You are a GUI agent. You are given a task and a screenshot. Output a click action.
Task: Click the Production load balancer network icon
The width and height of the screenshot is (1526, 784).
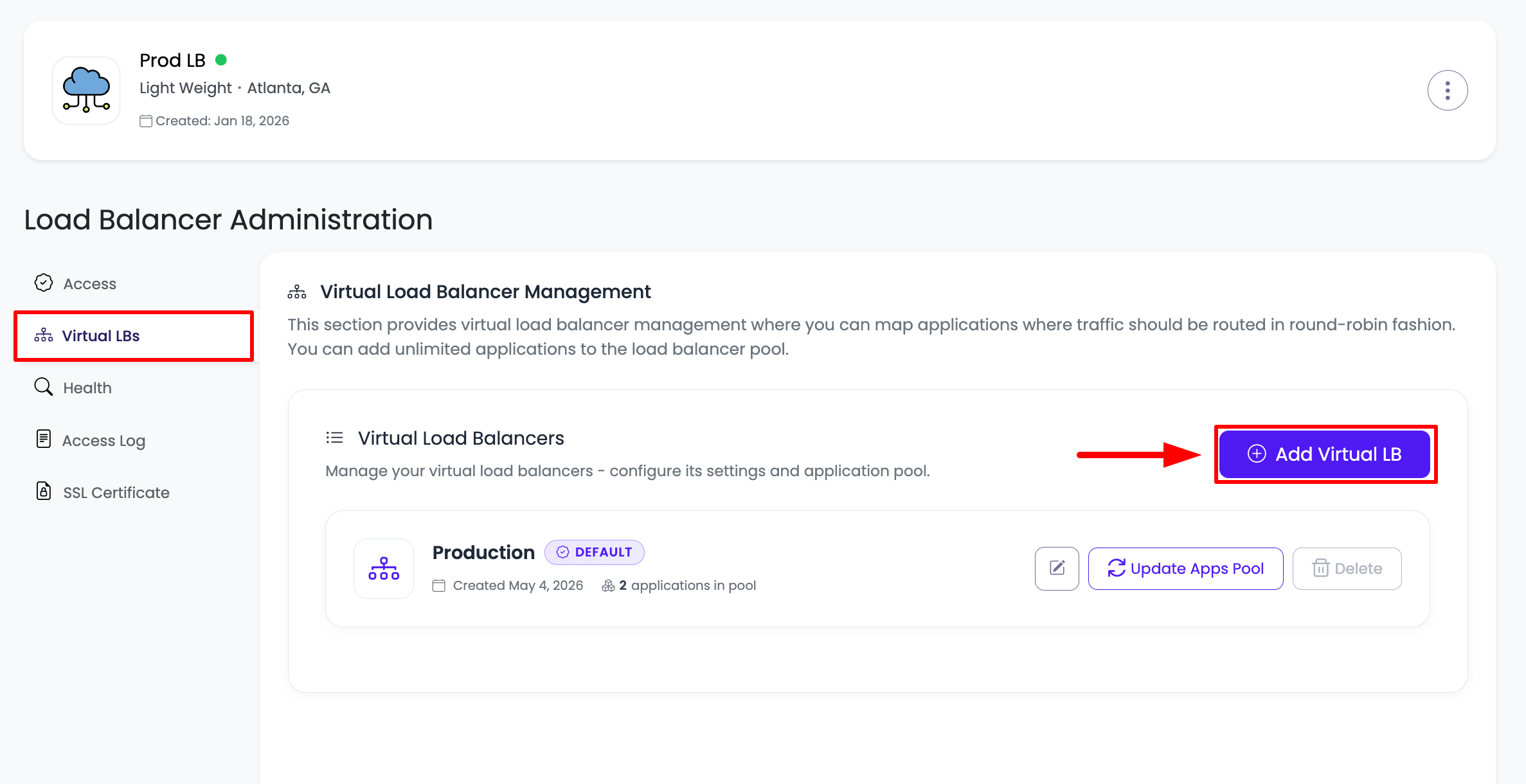384,568
